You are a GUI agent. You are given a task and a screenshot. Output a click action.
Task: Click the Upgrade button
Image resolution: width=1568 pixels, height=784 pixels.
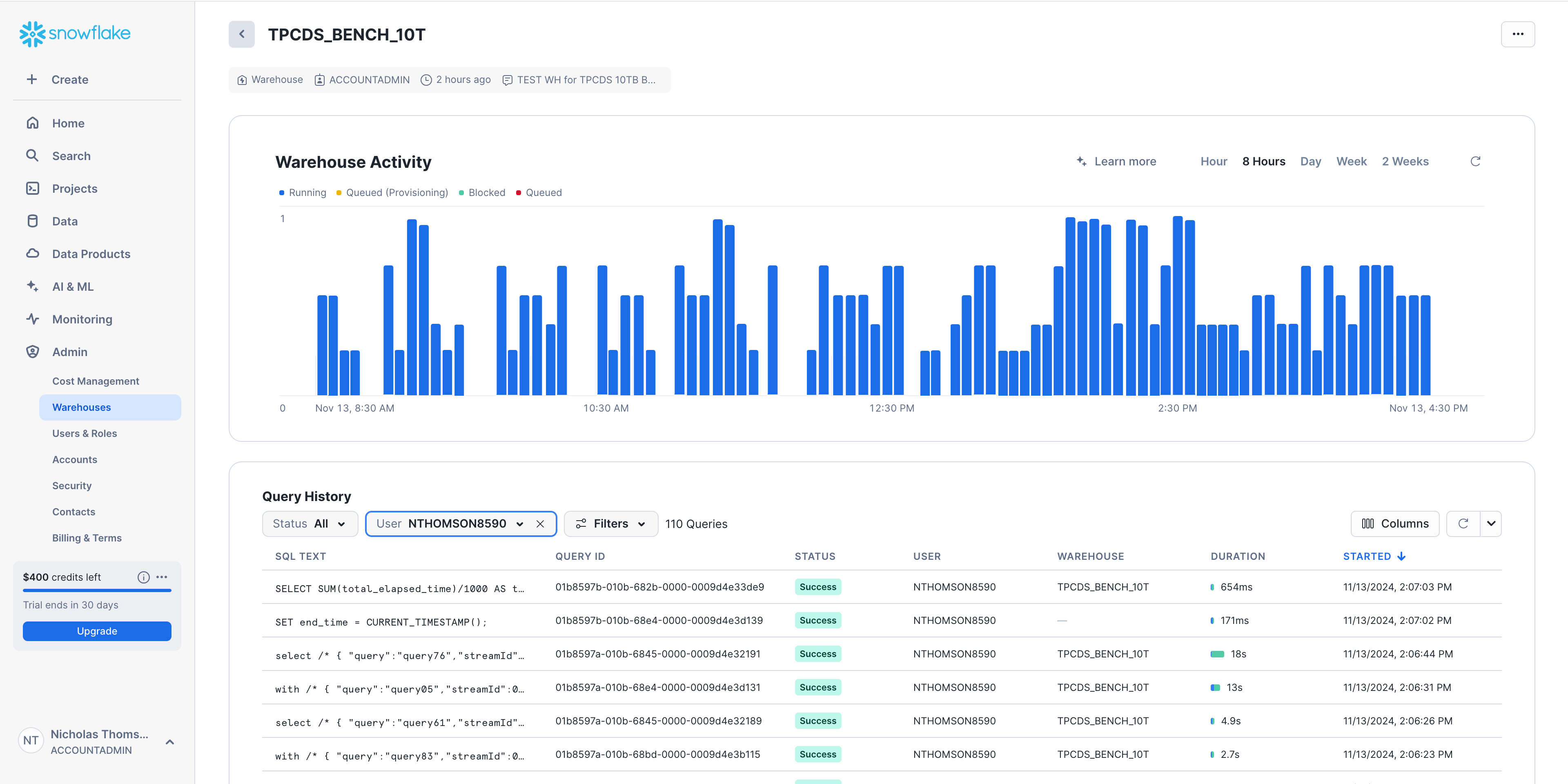(x=97, y=630)
